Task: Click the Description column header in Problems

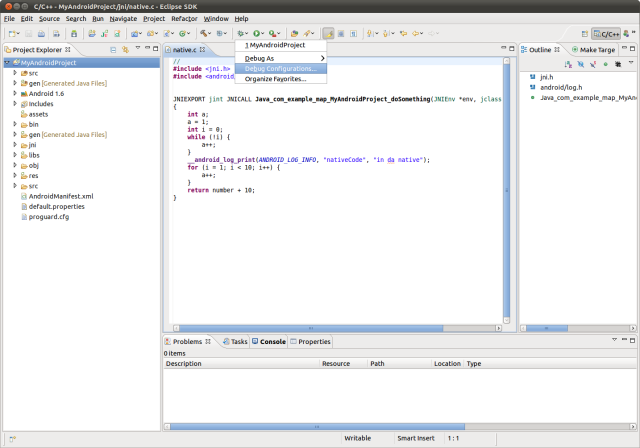Action: pyautogui.click(x=184, y=364)
